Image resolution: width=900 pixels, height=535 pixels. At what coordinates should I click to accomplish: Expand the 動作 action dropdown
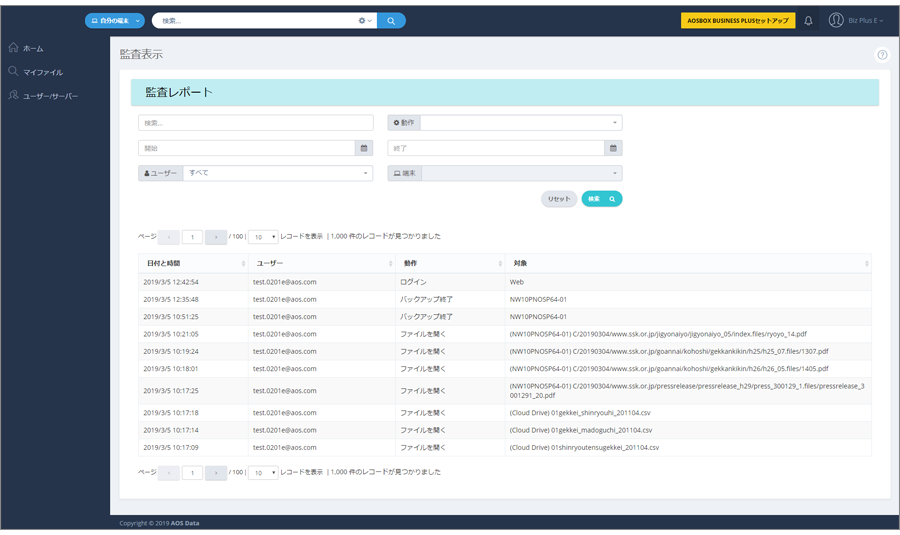[521, 123]
